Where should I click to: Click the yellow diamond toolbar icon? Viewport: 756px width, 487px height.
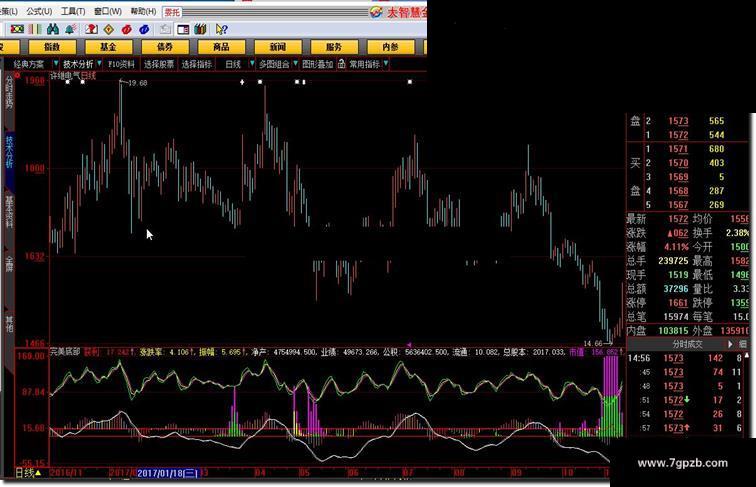coord(109,29)
